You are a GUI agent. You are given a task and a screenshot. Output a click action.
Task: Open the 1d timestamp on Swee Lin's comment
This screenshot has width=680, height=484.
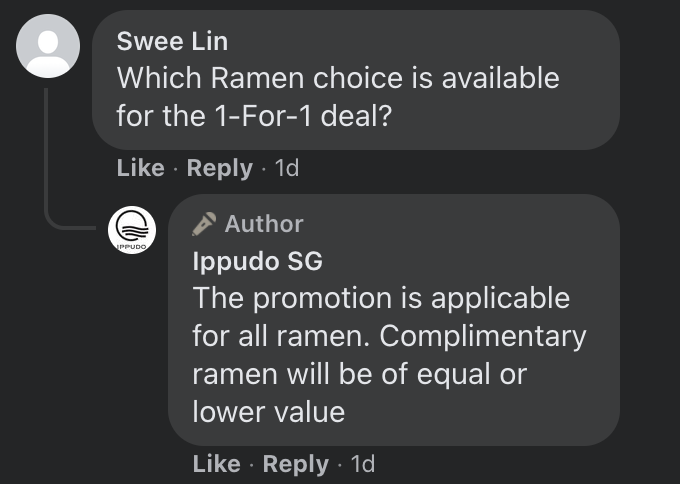coord(286,168)
